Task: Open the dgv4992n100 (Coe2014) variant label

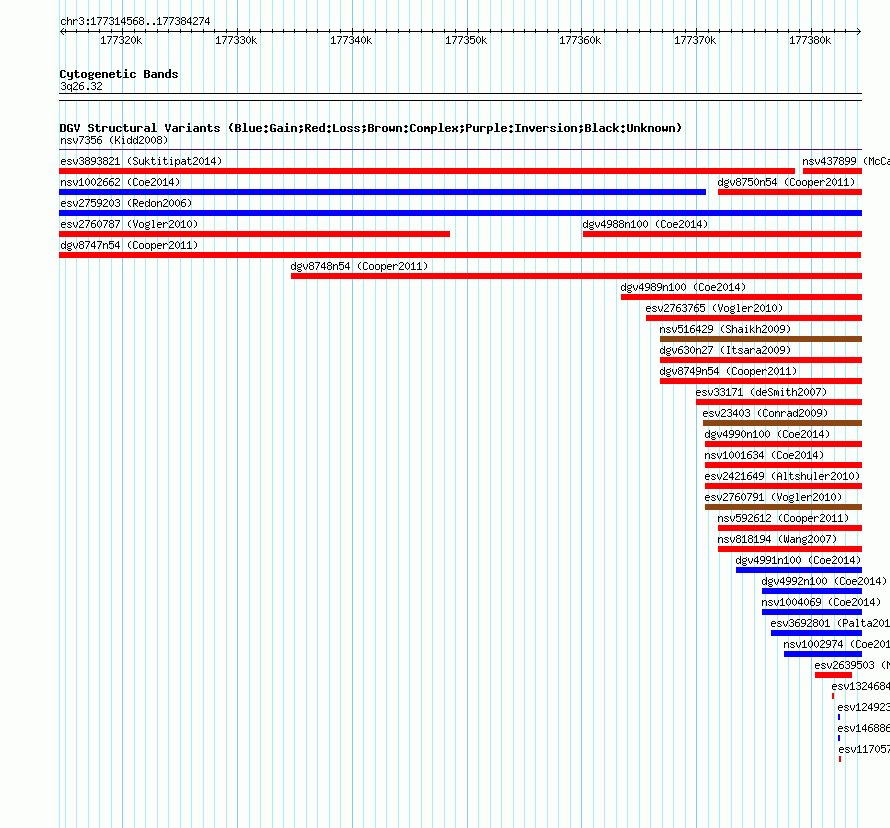Action: [x=824, y=581]
